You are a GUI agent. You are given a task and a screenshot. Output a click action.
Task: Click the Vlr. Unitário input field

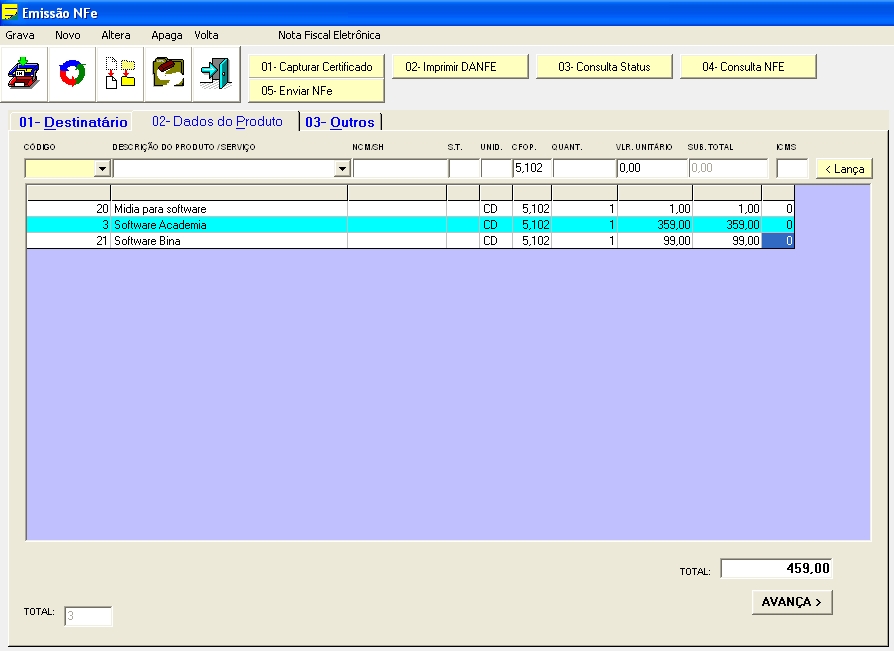pos(651,168)
